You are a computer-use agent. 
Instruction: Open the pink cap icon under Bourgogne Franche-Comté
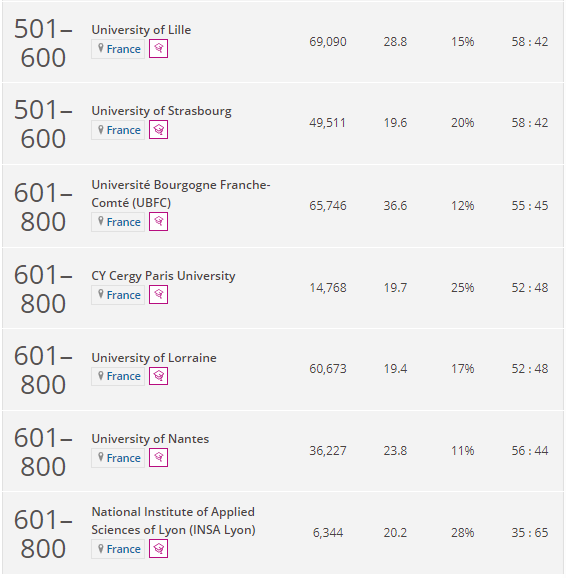point(159,222)
